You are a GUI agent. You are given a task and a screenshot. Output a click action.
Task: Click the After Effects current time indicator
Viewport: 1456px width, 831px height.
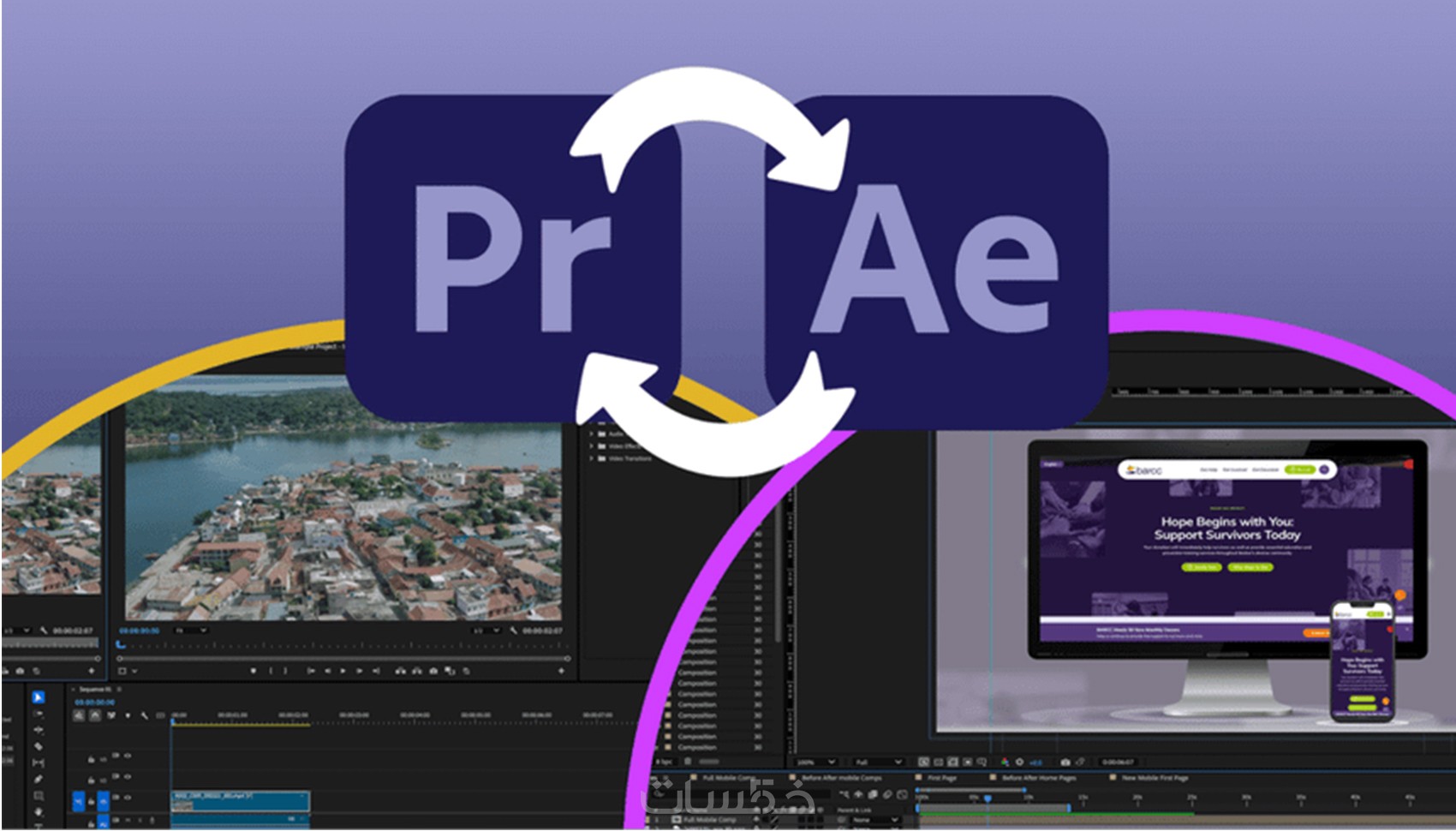988,798
